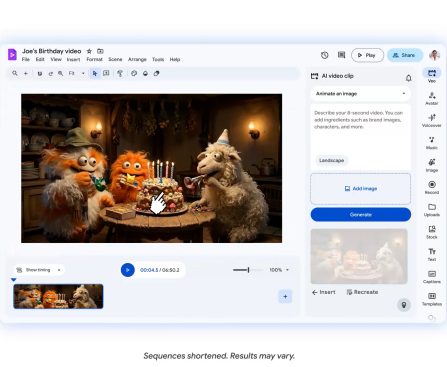Open the Text tool in sidebar
The image size is (447, 367).
coord(432,254)
